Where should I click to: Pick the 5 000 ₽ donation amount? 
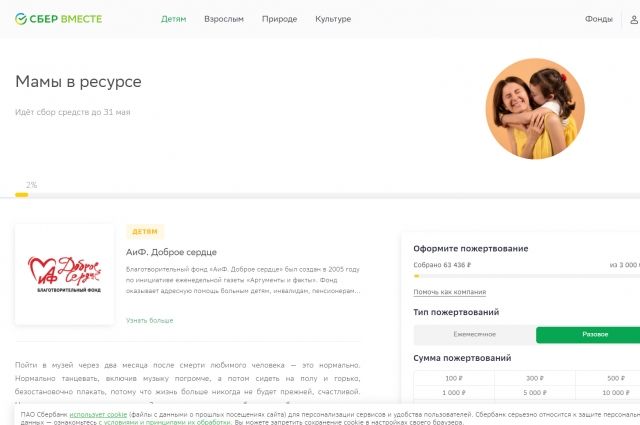[535, 392]
